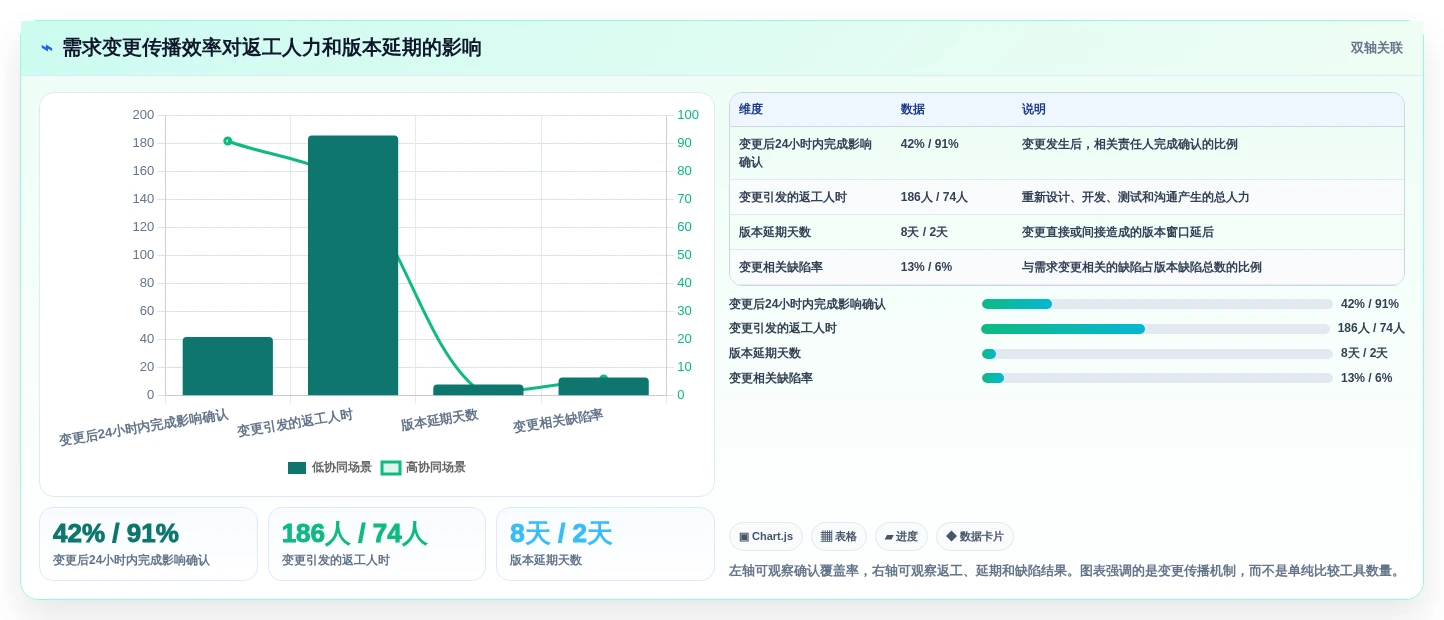This screenshot has height=620, width=1444.
Task: Click the 8天 / 2天 data card
Action: click(x=605, y=544)
